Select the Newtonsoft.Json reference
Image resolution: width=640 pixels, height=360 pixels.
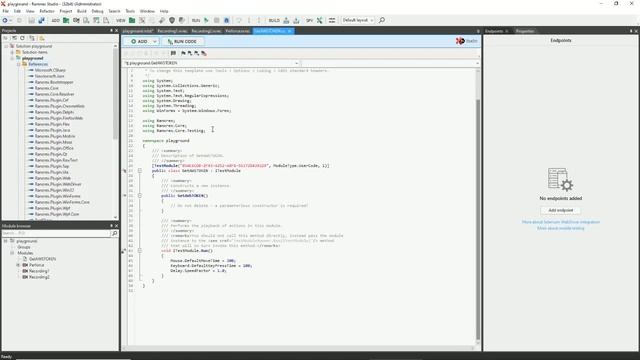pyautogui.click(x=49, y=76)
